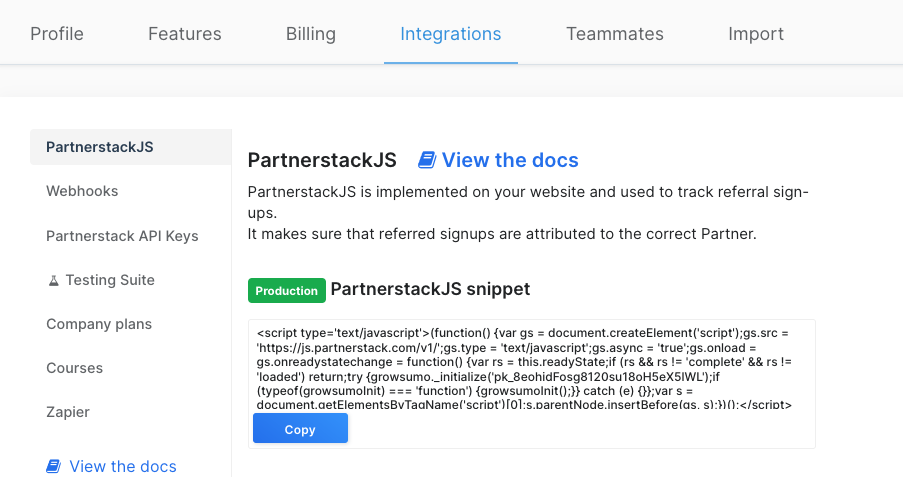This screenshot has height=502, width=903.
Task: Switch to the Features tab
Action: click(184, 34)
